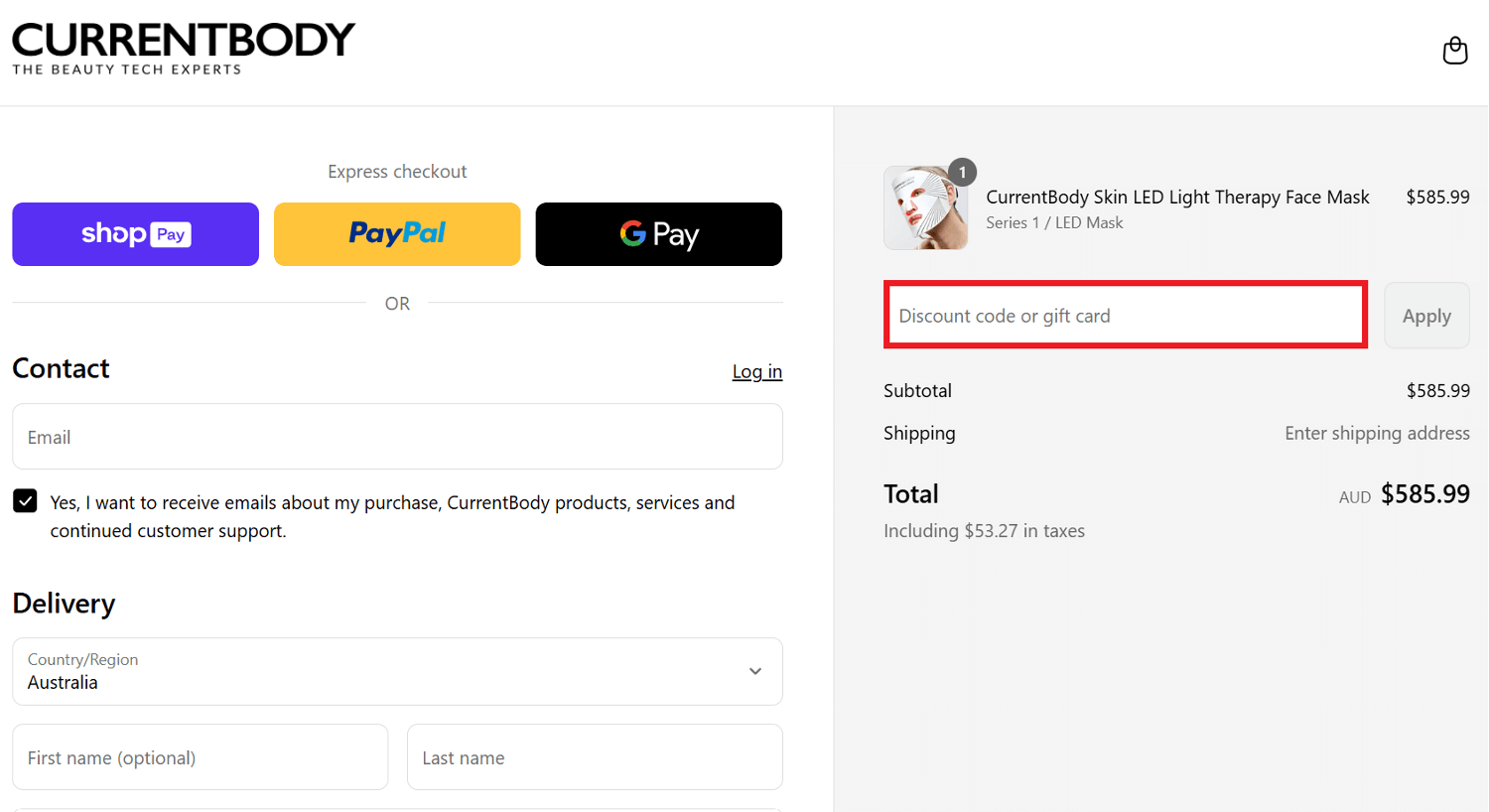Choose the Google Pay payment option

[657, 234]
